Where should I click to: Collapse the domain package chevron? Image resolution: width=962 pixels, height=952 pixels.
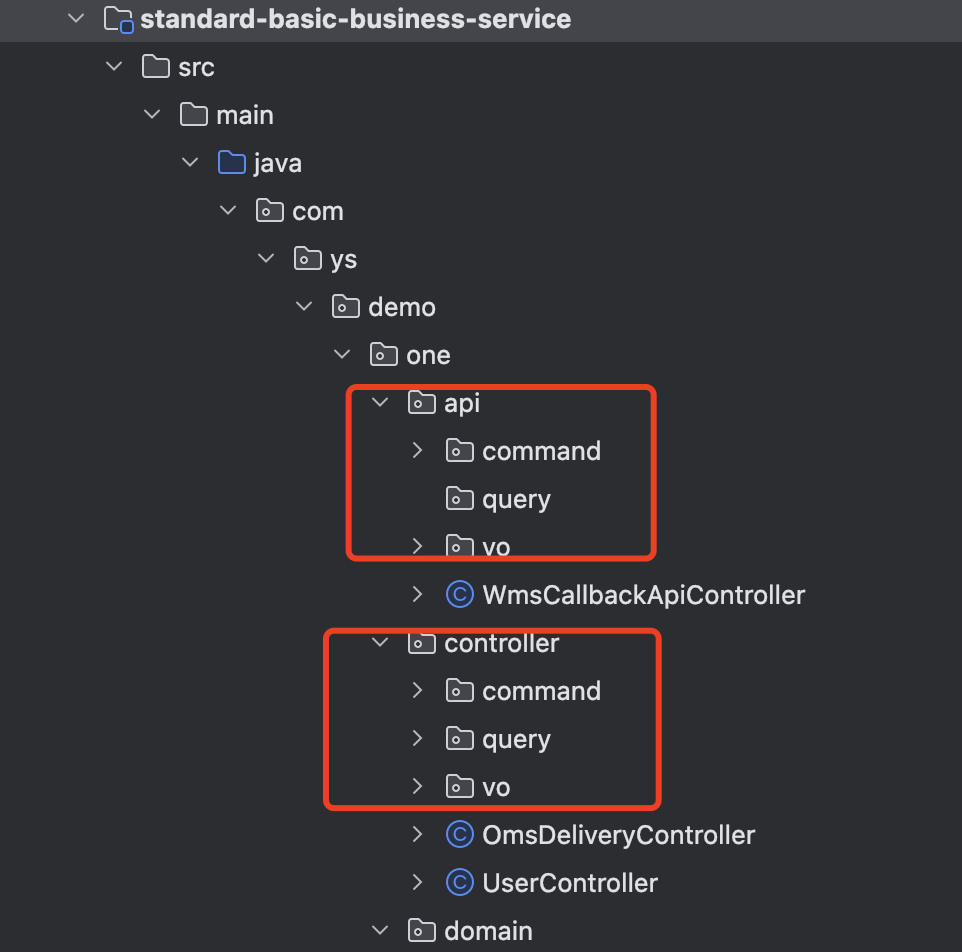tap(380, 930)
